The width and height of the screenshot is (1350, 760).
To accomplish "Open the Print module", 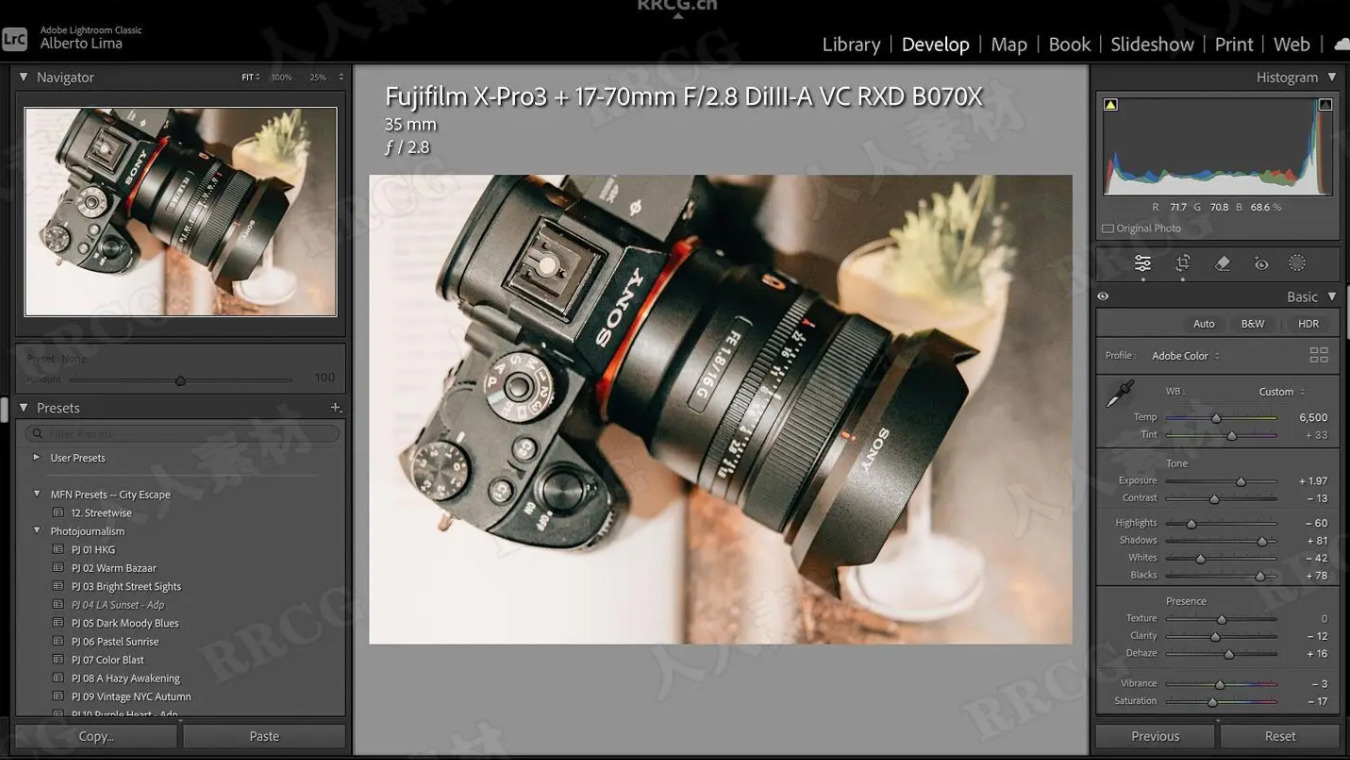I will 1234,44.
